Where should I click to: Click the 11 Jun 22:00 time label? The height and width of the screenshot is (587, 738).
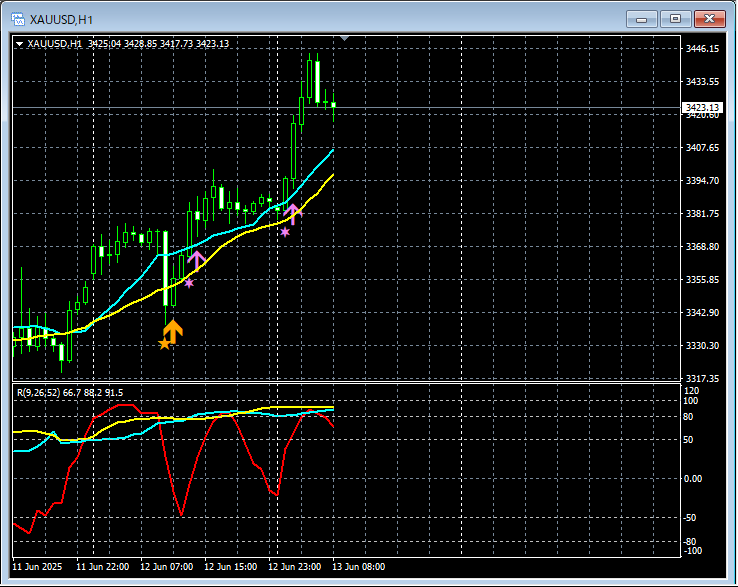pyautogui.click(x=103, y=567)
